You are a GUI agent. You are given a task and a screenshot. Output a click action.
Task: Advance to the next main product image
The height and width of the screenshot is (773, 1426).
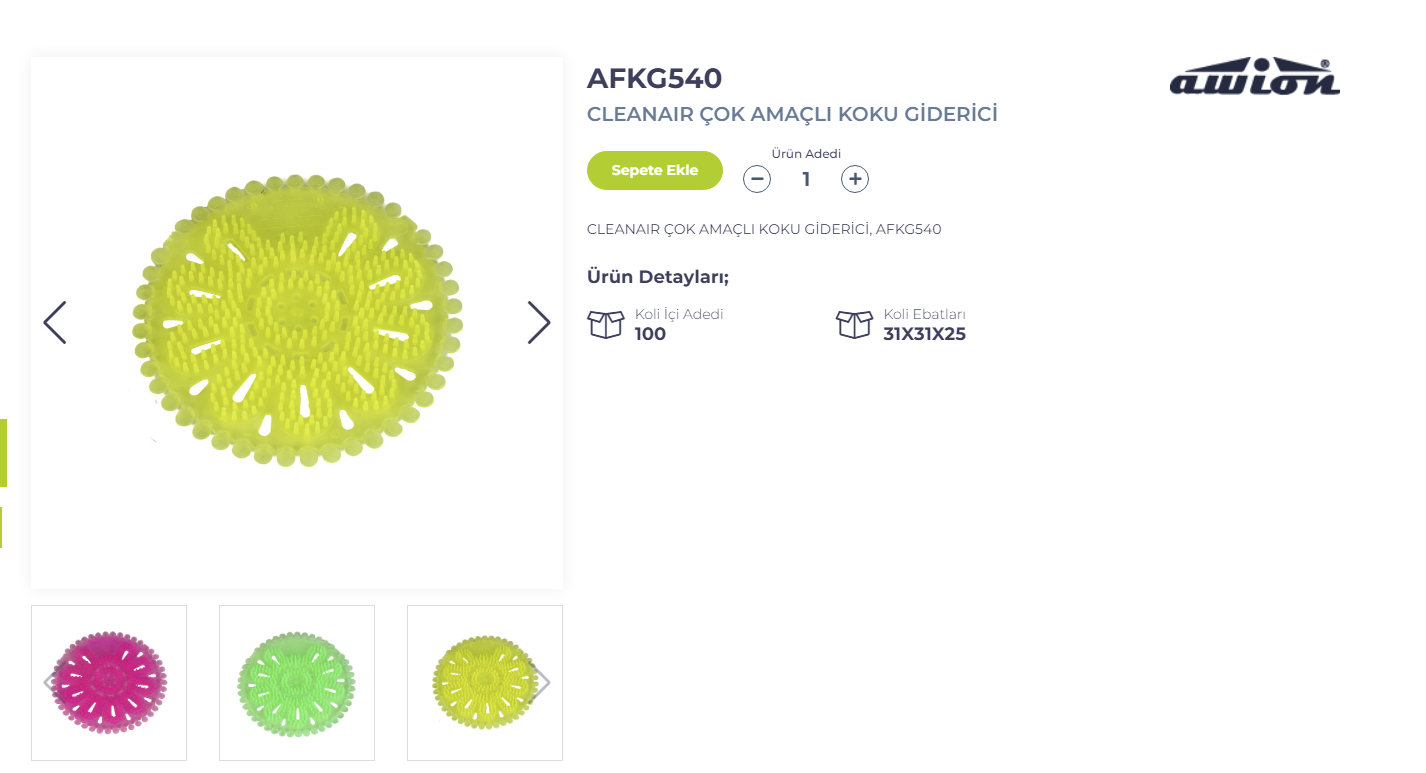point(539,323)
